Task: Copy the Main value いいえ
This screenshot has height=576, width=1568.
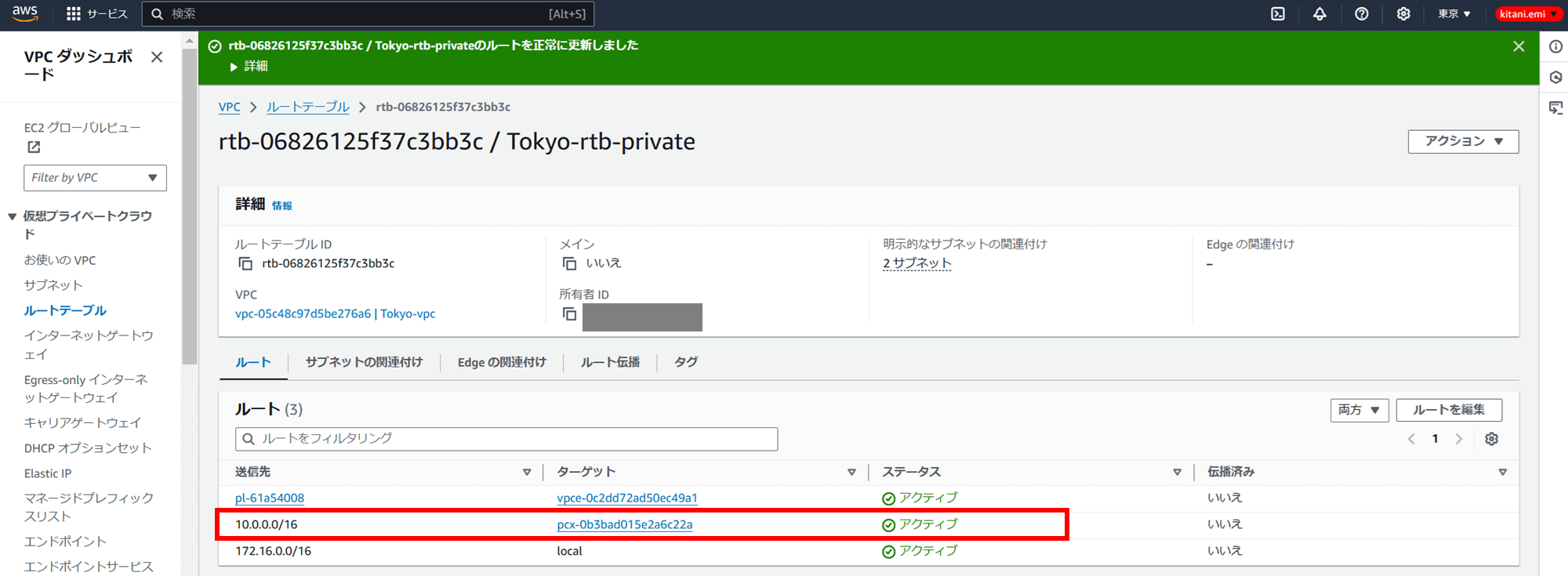Action: click(x=570, y=264)
